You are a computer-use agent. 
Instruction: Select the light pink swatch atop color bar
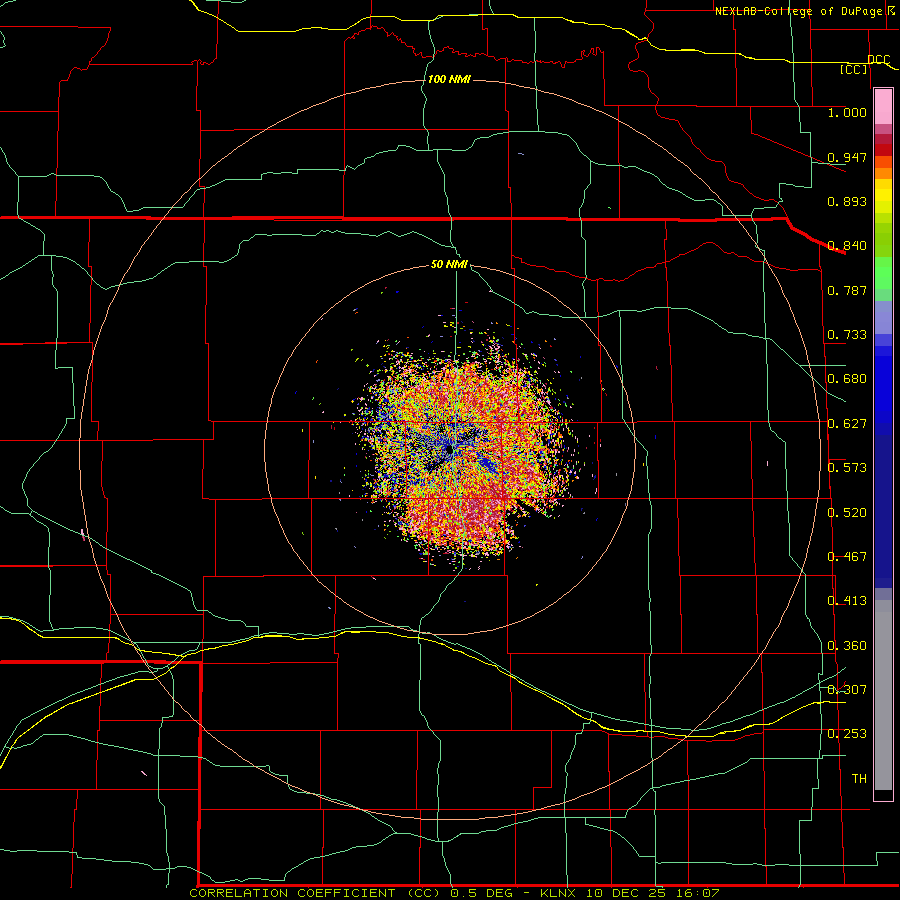(x=883, y=107)
